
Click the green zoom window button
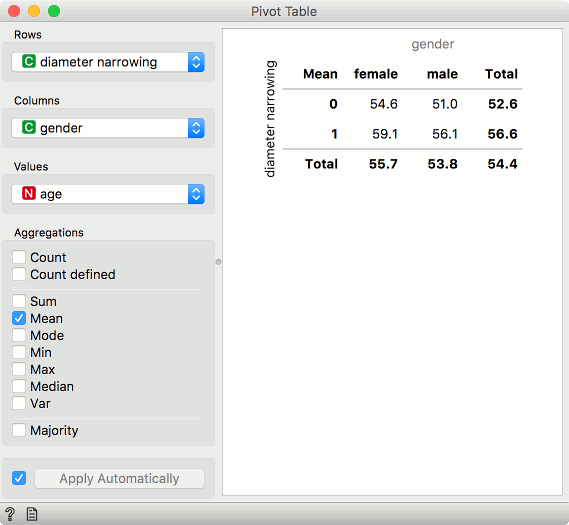54,11
